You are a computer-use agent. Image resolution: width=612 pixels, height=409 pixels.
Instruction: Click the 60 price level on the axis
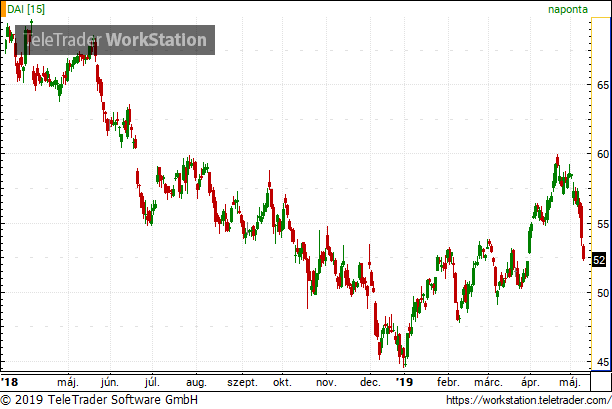coord(603,154)
